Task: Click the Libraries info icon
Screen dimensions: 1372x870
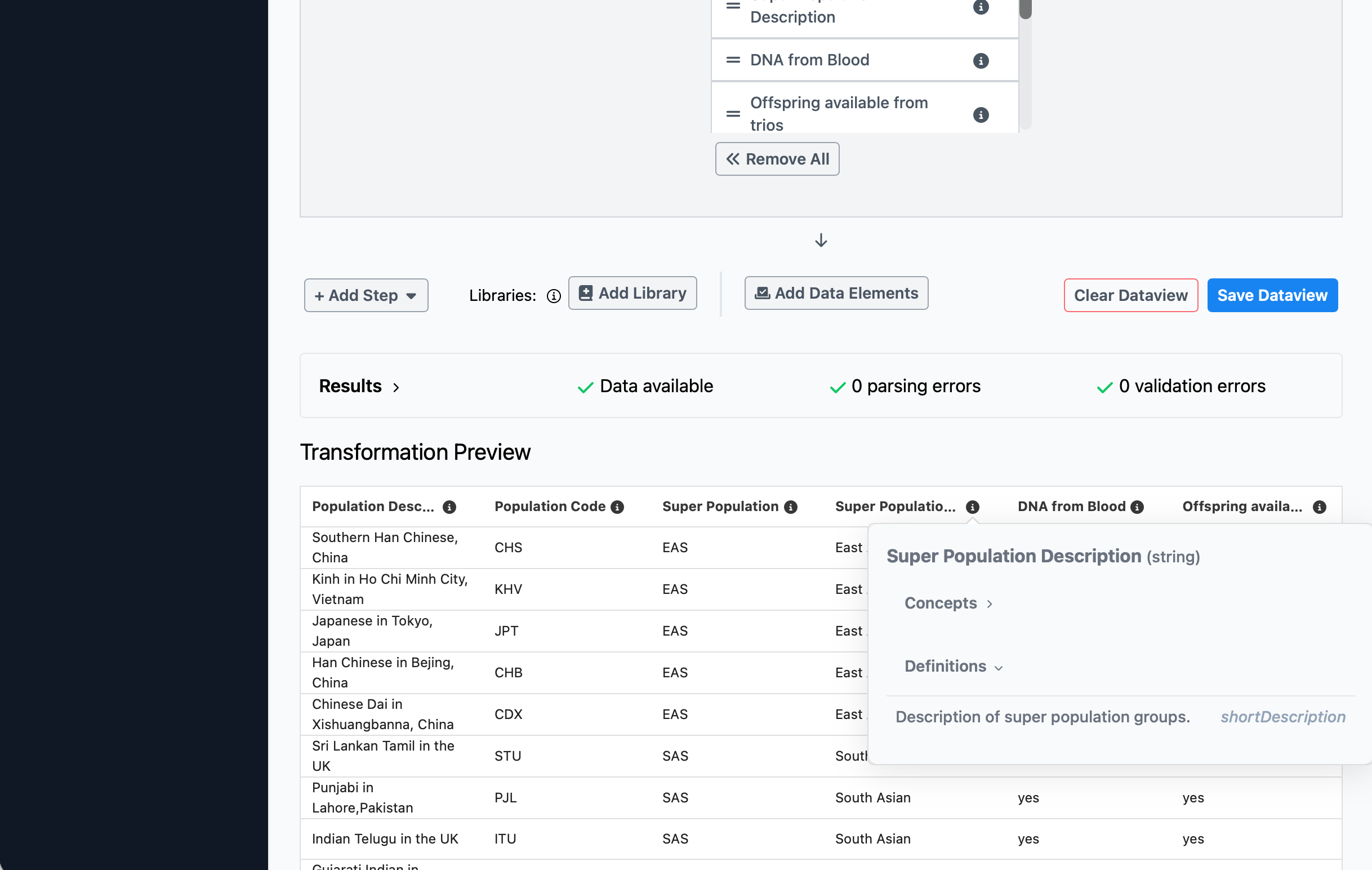Action: pos(553,296)
